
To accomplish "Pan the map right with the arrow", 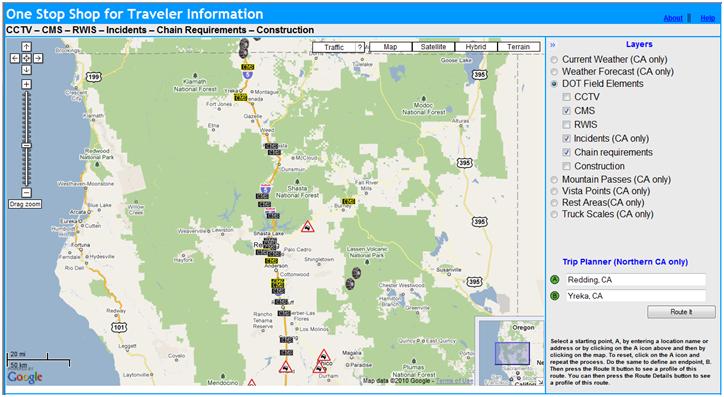I will click(x=38, y=58).
